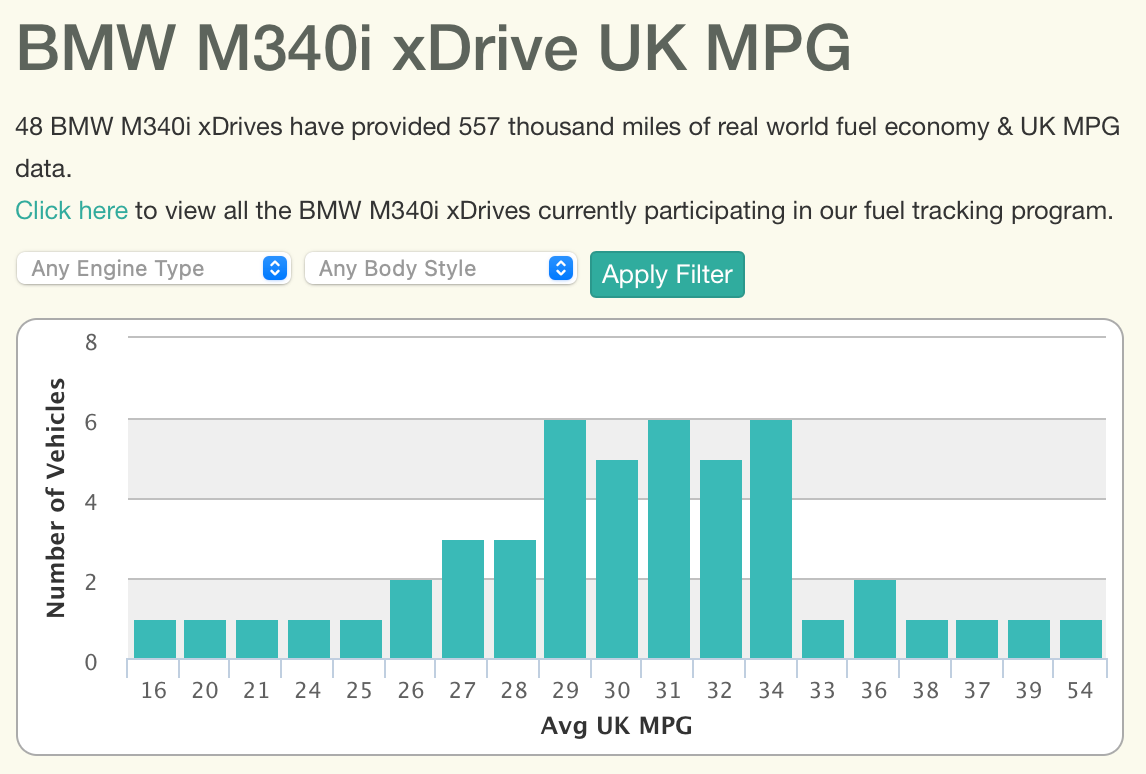1146x774 pixels.
Task: Select the 26 MPG bar in the histogram
Action: tap(411, 619)
